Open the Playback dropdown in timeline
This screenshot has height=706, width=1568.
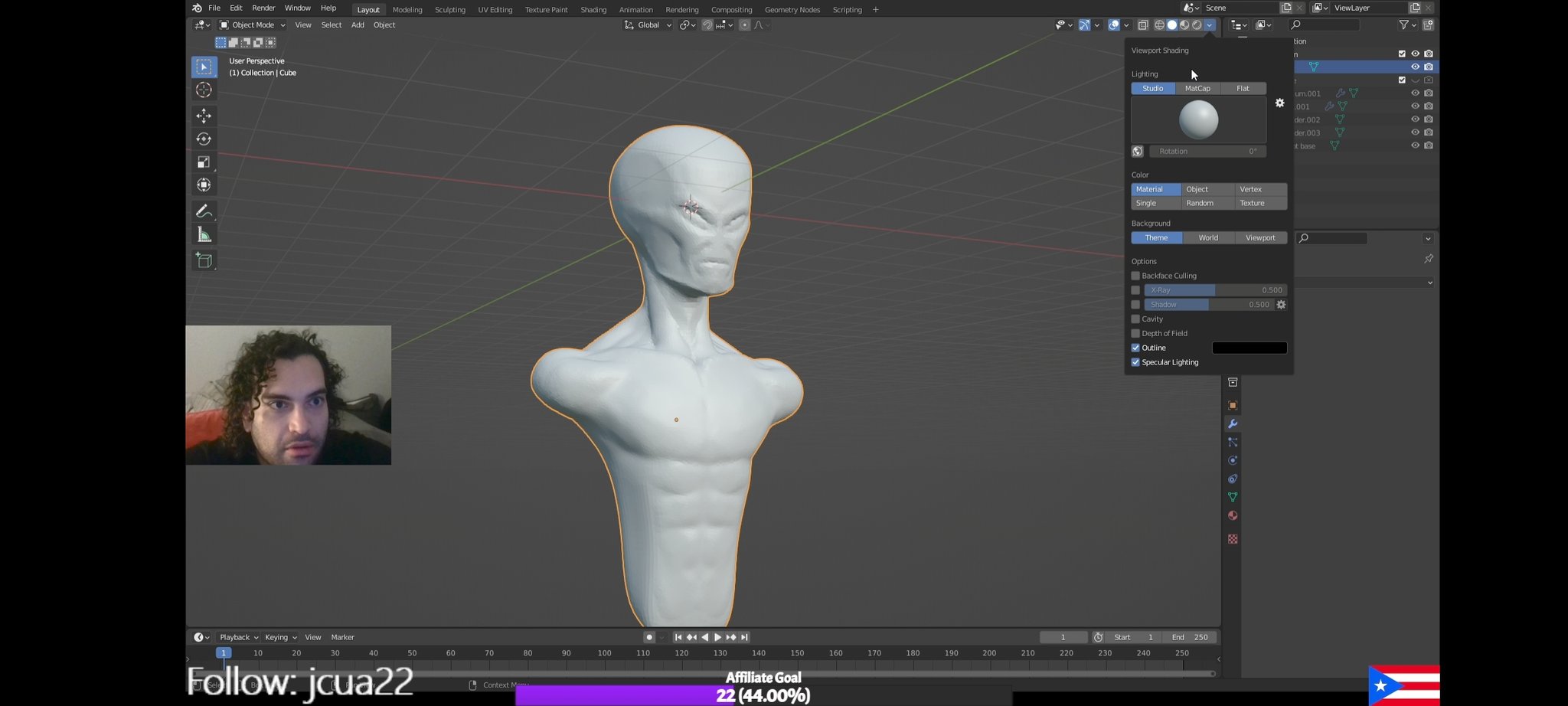click(x=239, y=637)
